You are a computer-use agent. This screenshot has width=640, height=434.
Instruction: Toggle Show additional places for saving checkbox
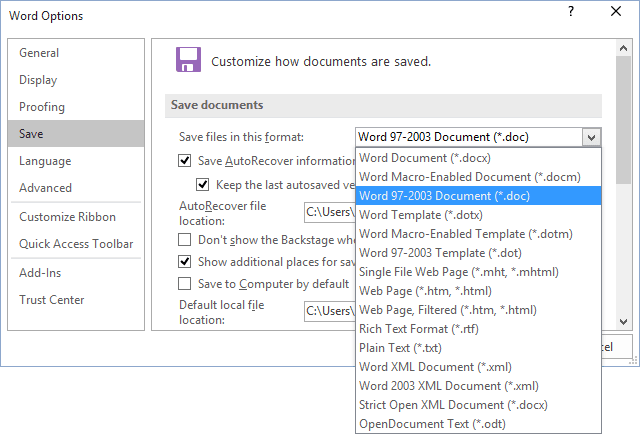(x=184, y=261)
